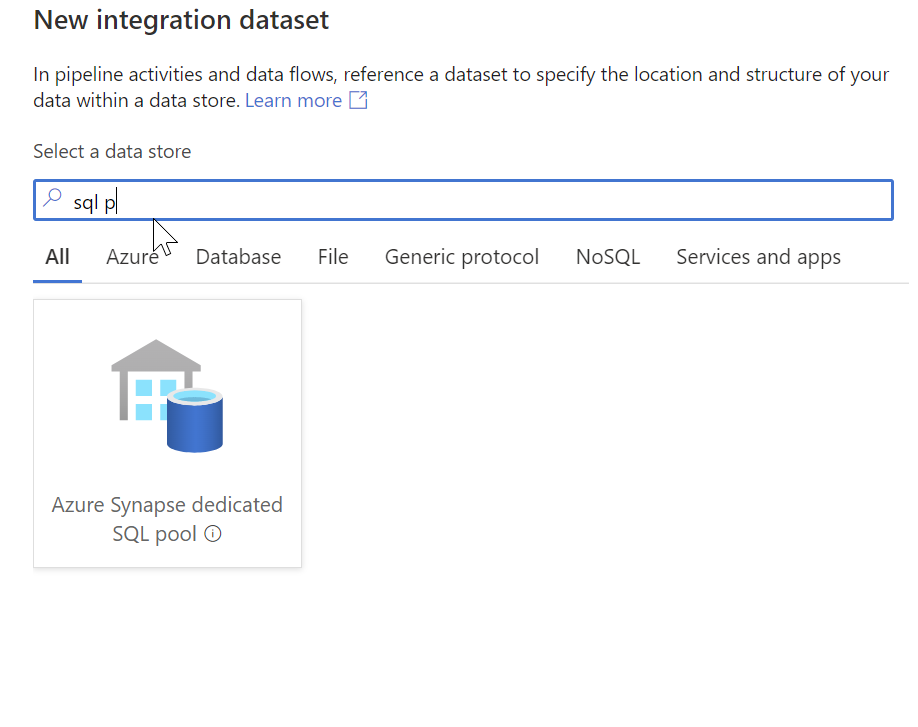The image size is (918, 727).
Task: Switch to Services and apps tab
Action: coord(759,257)
